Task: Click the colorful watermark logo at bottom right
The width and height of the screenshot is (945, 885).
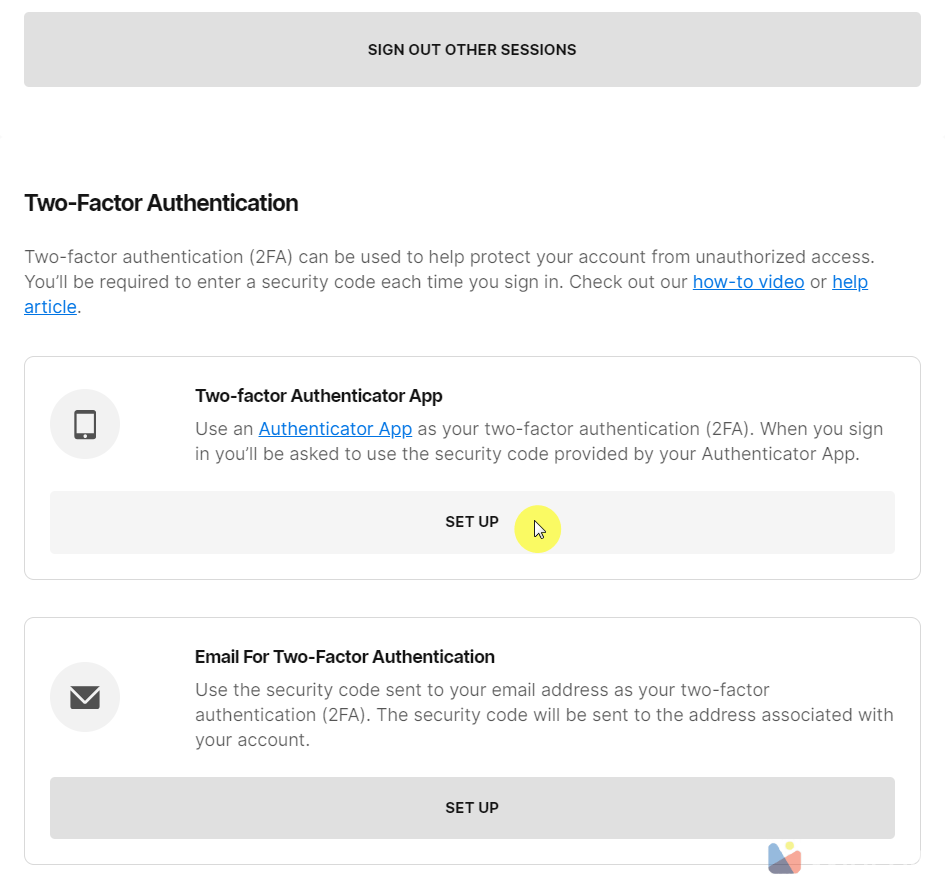Action: pos(784,857)
